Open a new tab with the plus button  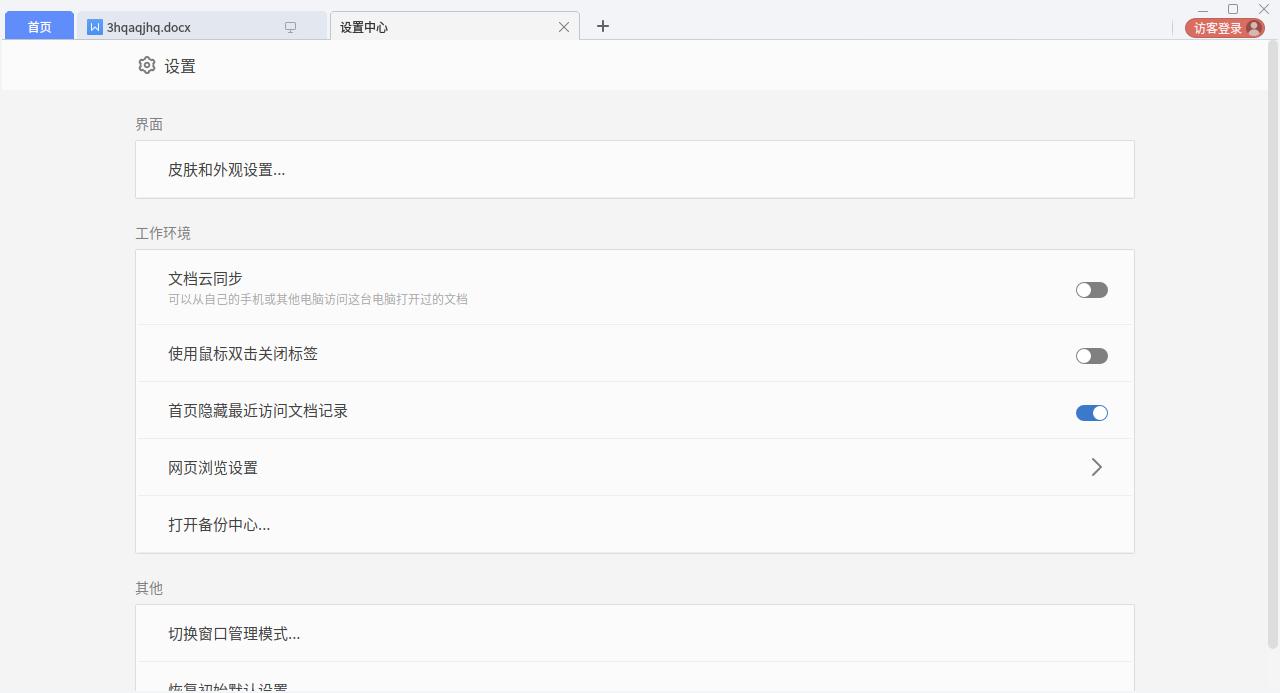pos(603,26)
